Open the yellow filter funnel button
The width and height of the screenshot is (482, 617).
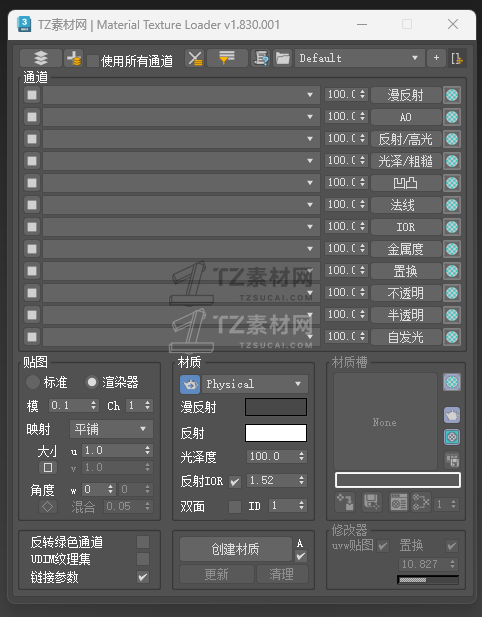227,58
